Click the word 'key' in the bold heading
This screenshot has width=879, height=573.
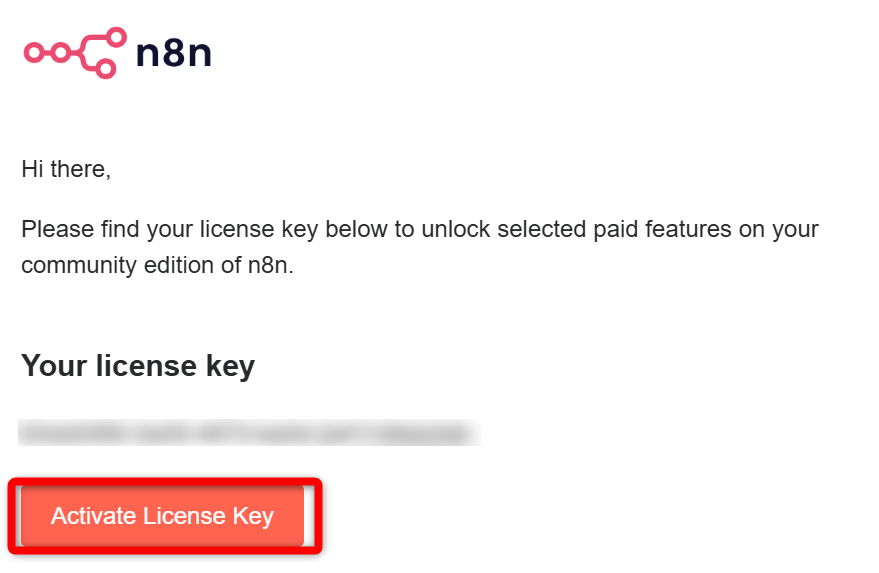[x=230, y=367]
